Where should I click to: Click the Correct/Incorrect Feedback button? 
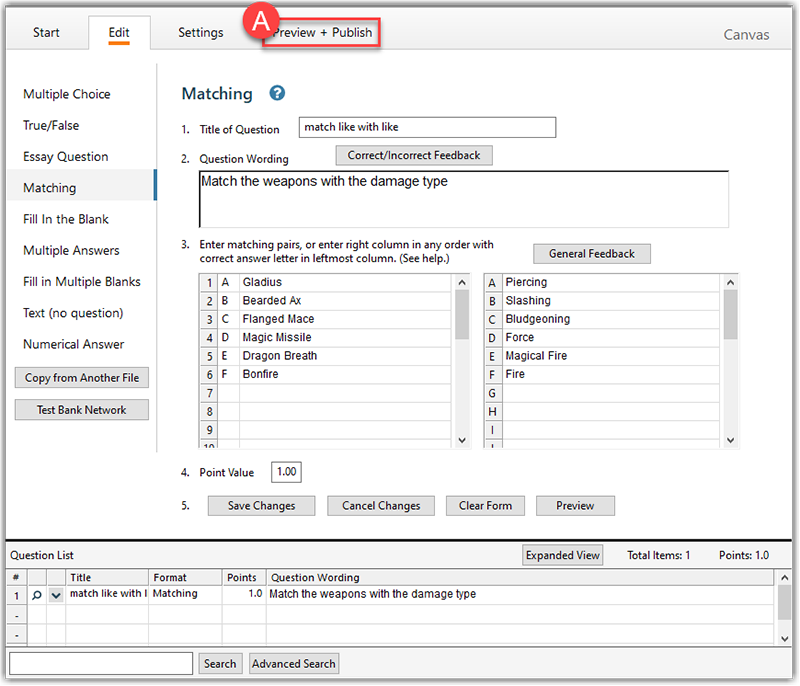[x=414, y=155]
